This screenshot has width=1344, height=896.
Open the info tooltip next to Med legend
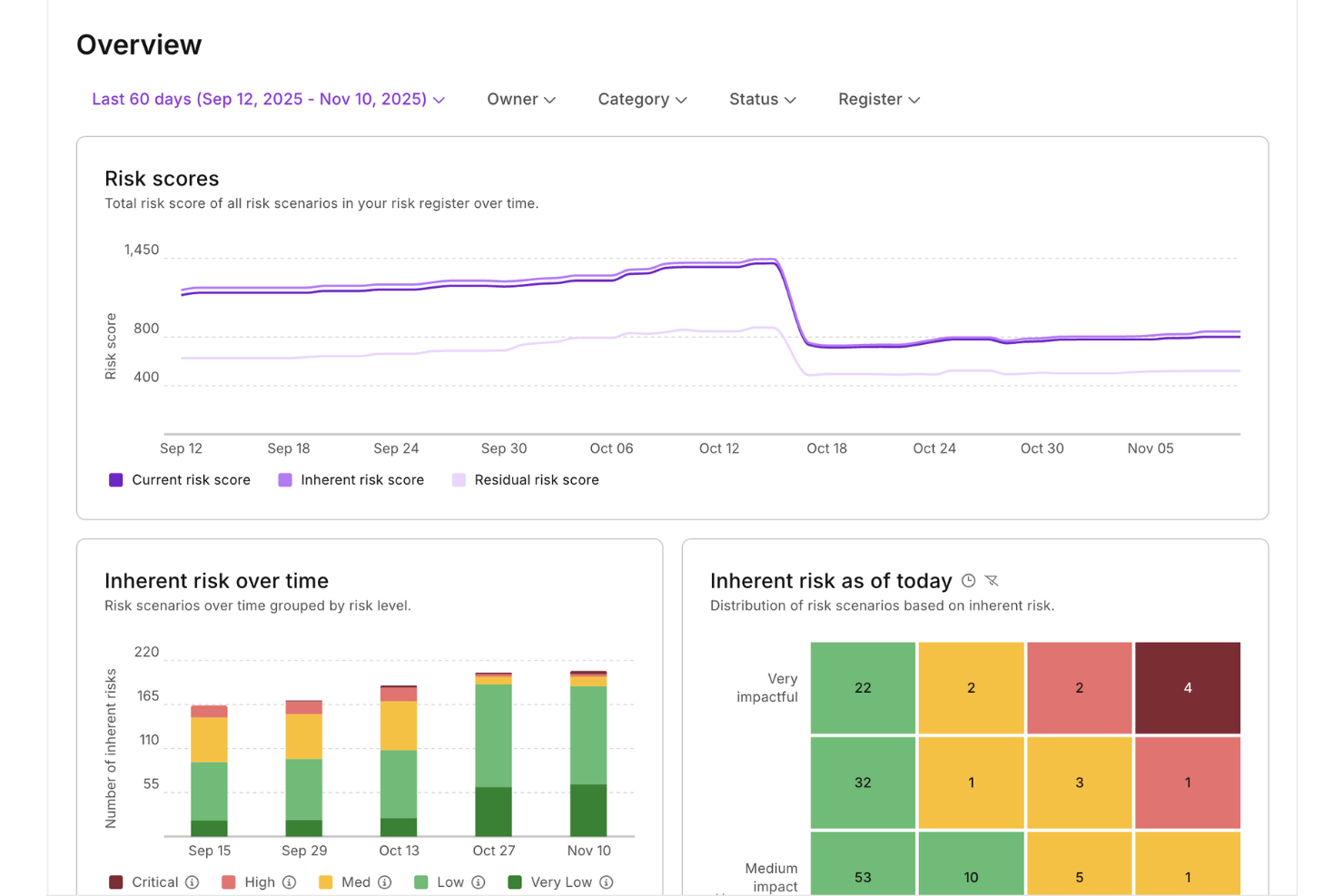pos(384,881)
